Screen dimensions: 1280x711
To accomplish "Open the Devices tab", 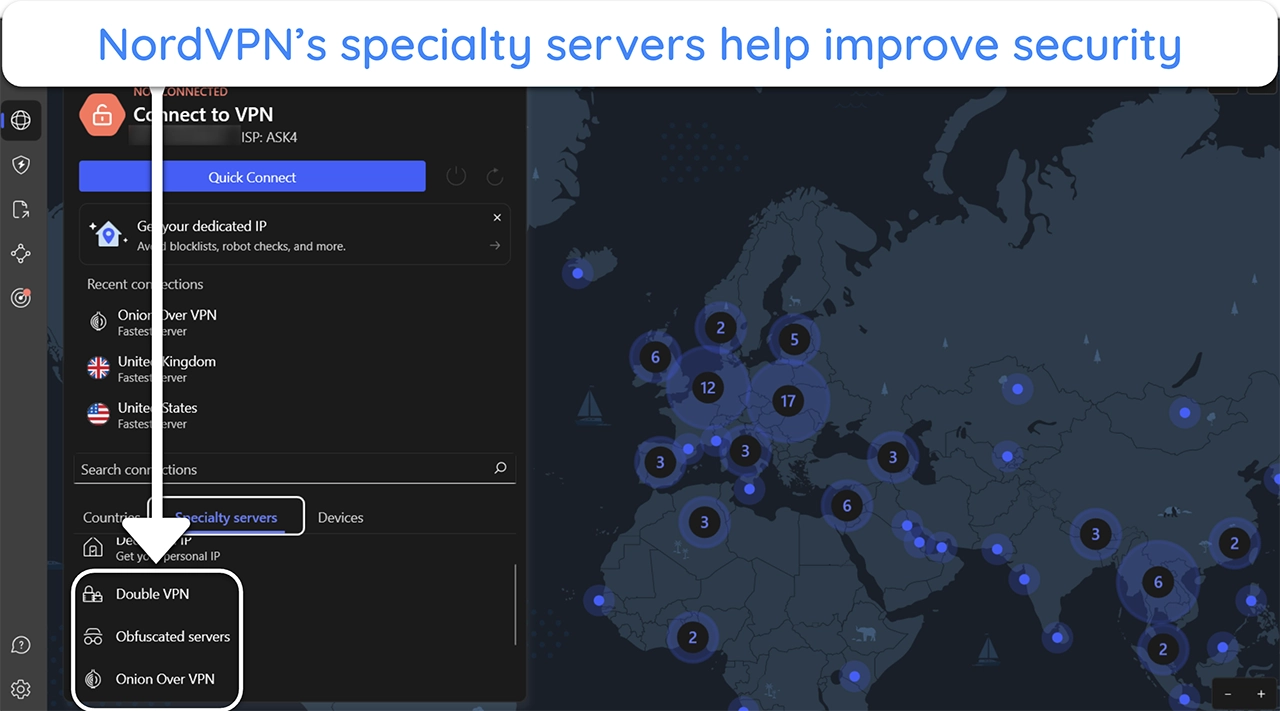I will pyautogui.click(x=340, y=517).
